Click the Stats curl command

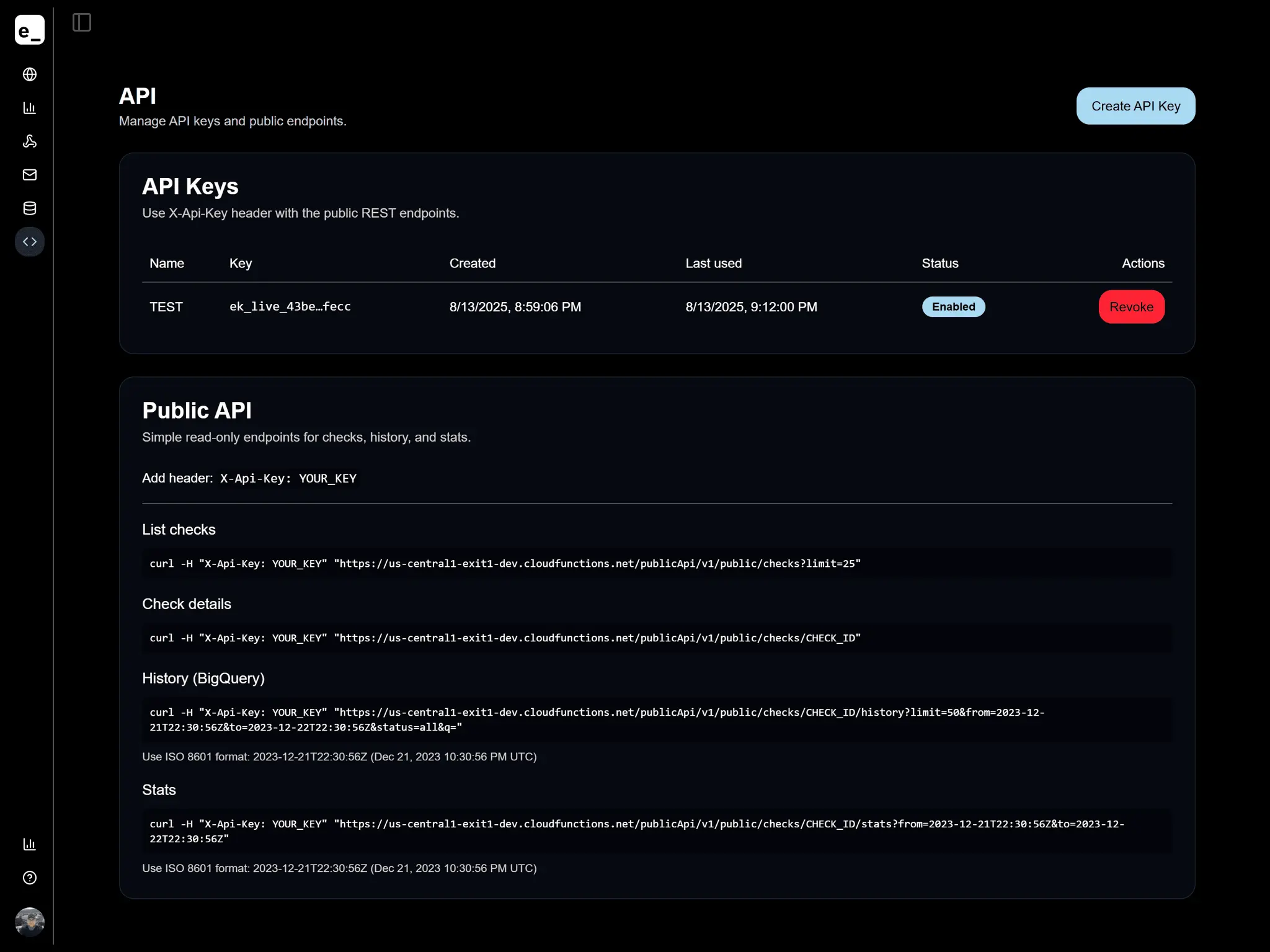(657, 832)
